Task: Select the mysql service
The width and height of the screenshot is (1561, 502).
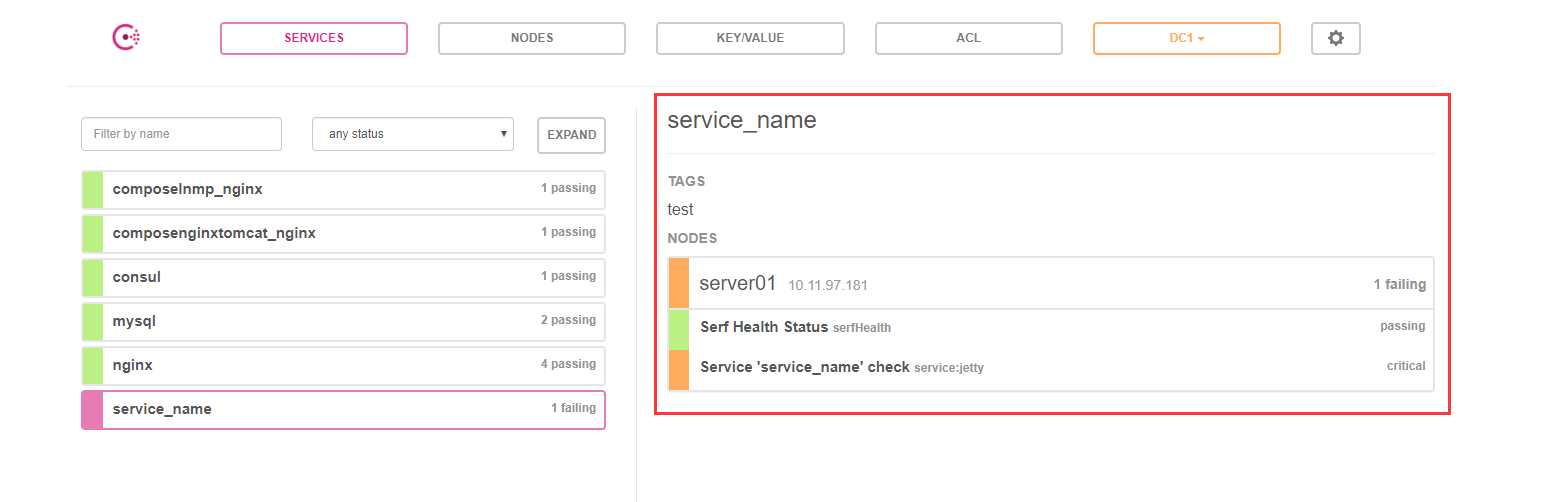Action: 343,321
